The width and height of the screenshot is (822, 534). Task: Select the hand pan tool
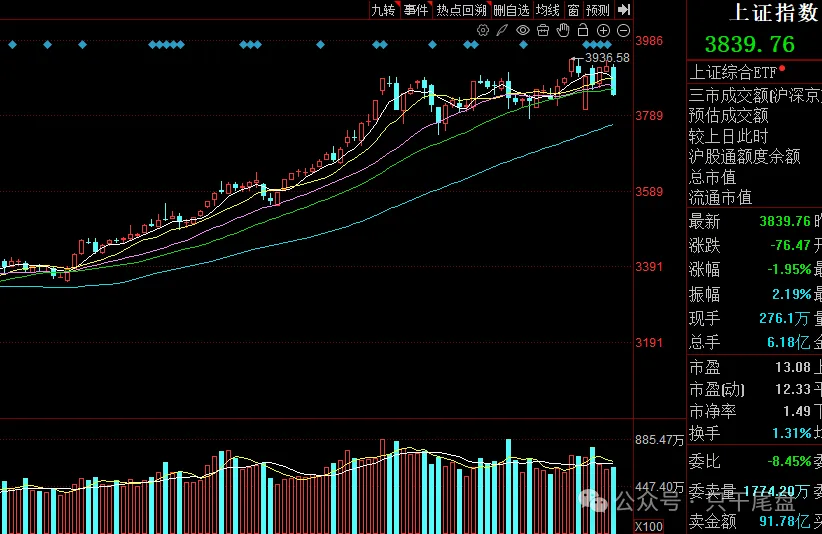point(563,31)
